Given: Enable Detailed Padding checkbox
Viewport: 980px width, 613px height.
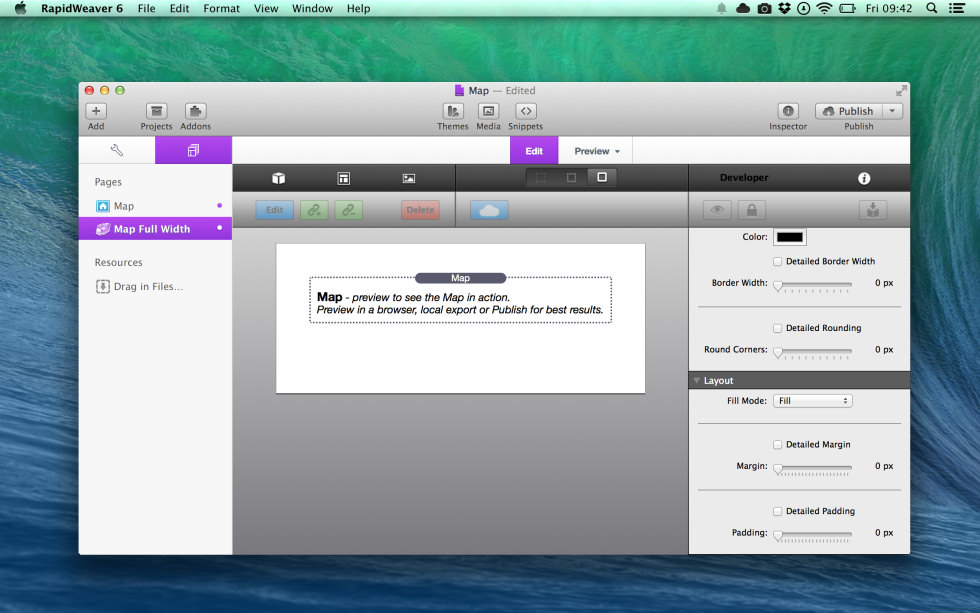Looking at the screenshot, I should [778, 511].
